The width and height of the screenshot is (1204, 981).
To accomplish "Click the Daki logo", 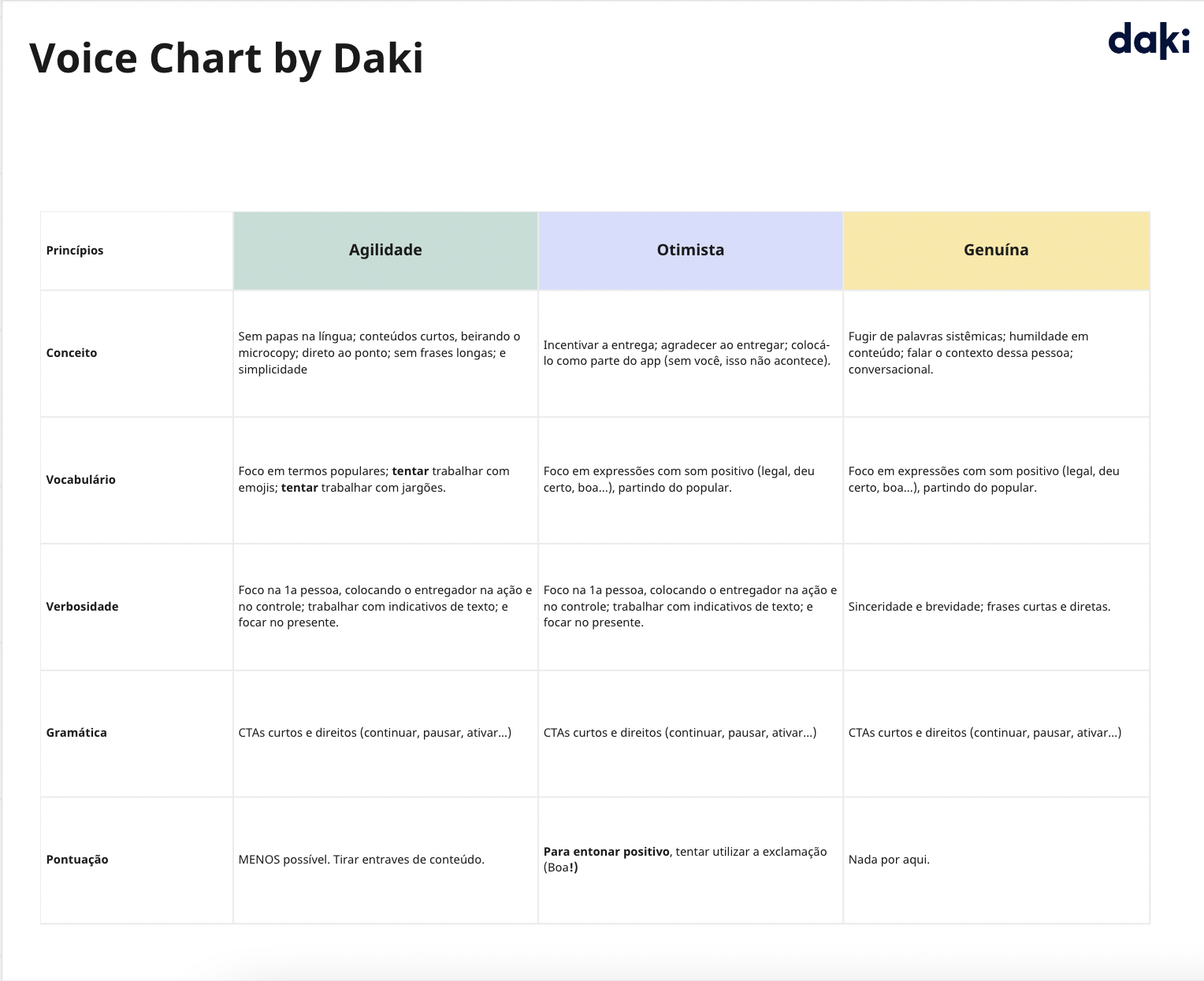I will (1148, 41).
